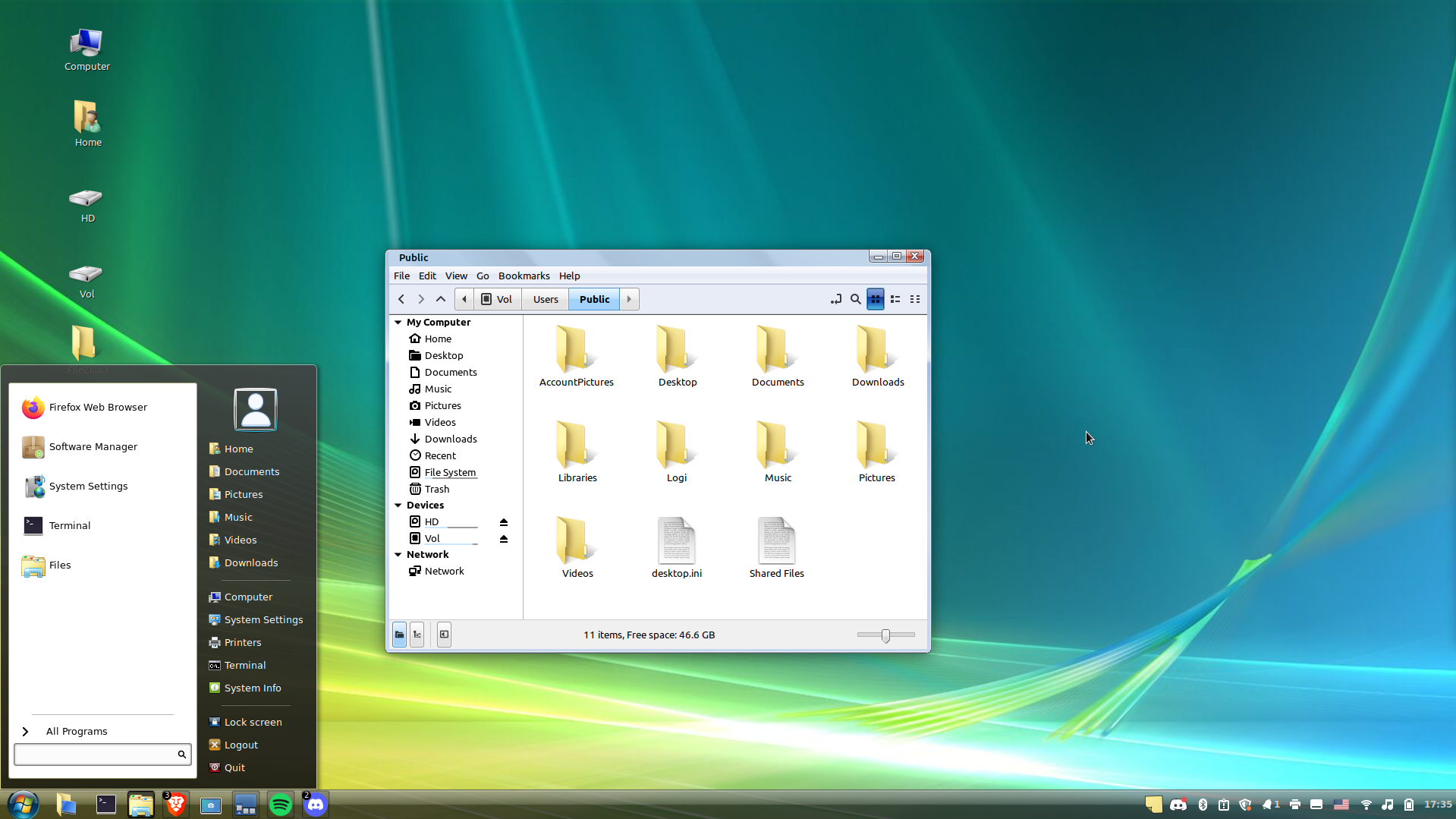Collapse the Devices section
This screenshot has width=1456, height=819.
(398, 506)
